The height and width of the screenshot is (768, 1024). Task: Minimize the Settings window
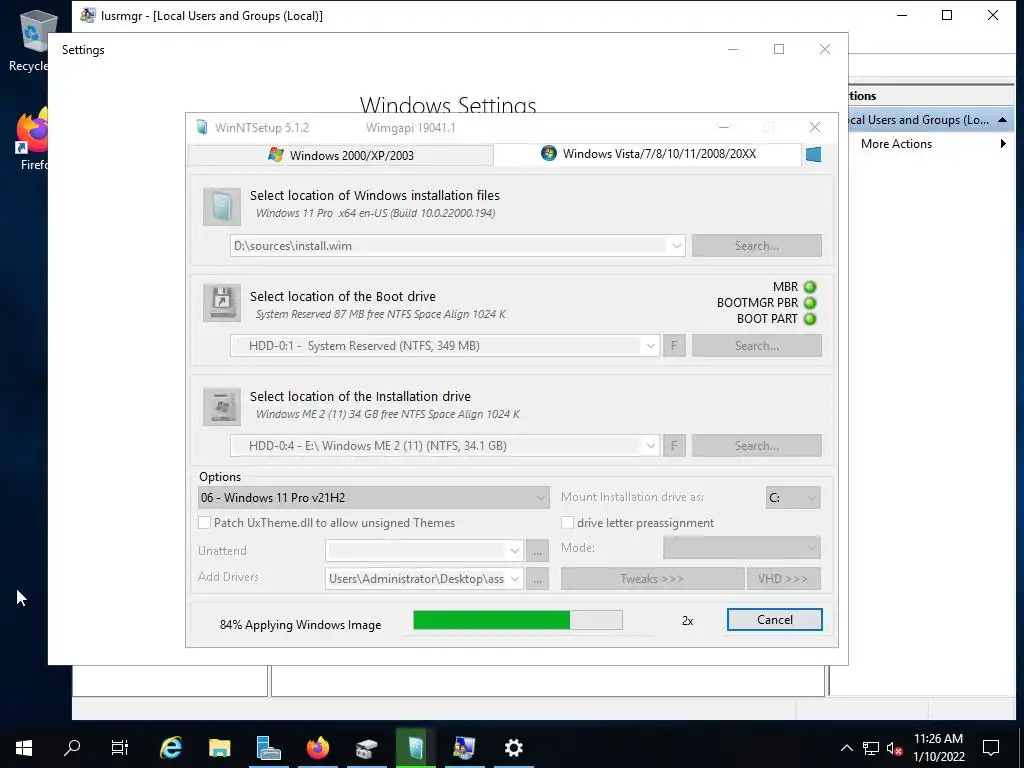pos(733,50)
